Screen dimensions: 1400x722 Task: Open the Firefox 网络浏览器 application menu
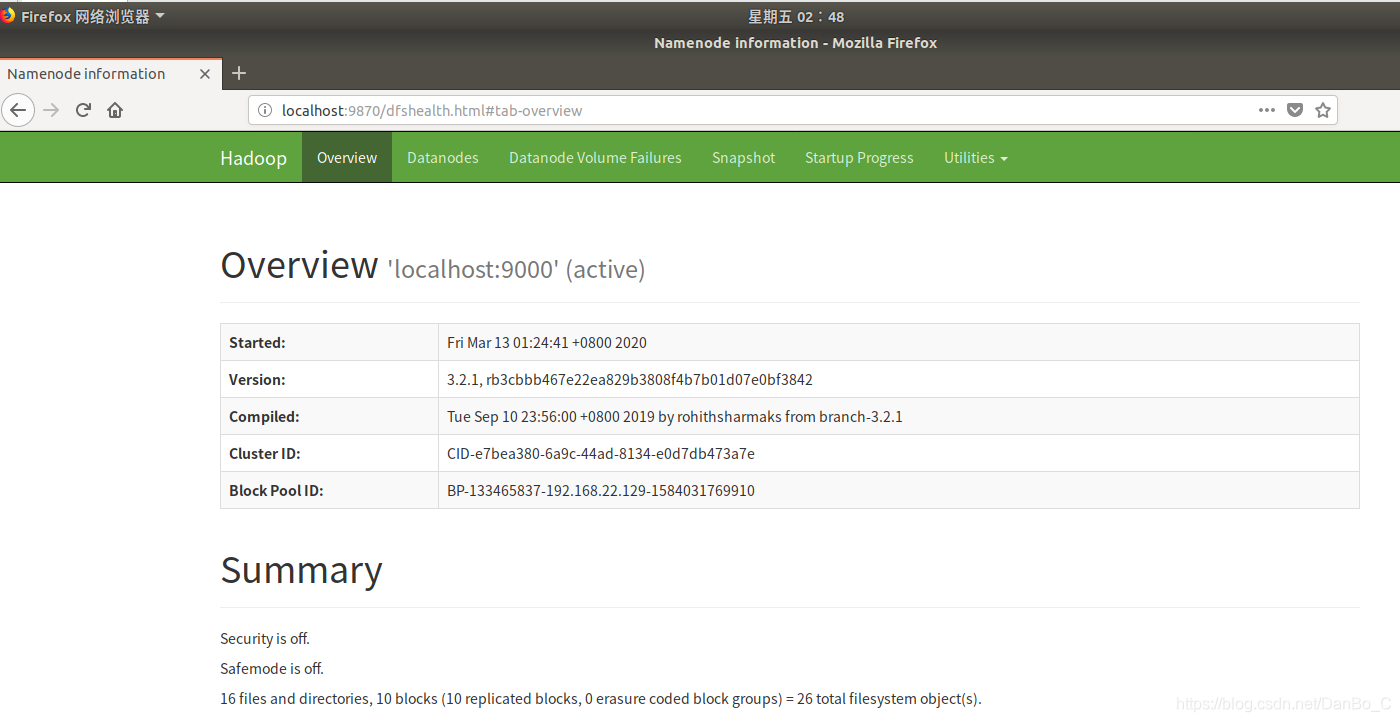pos(92,16)
